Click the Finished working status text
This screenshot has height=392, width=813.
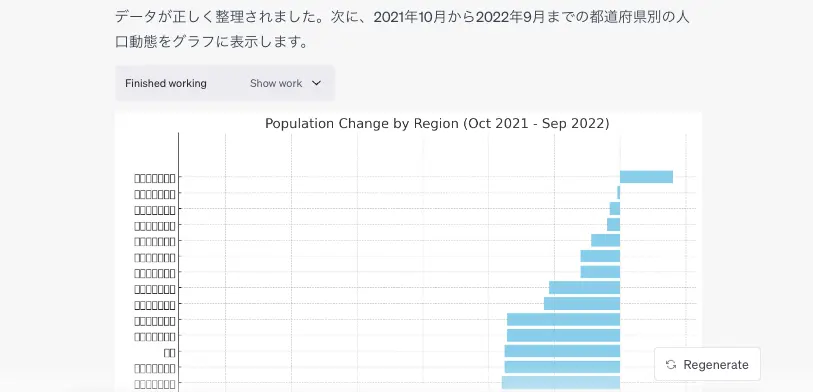tap(166, 83)
